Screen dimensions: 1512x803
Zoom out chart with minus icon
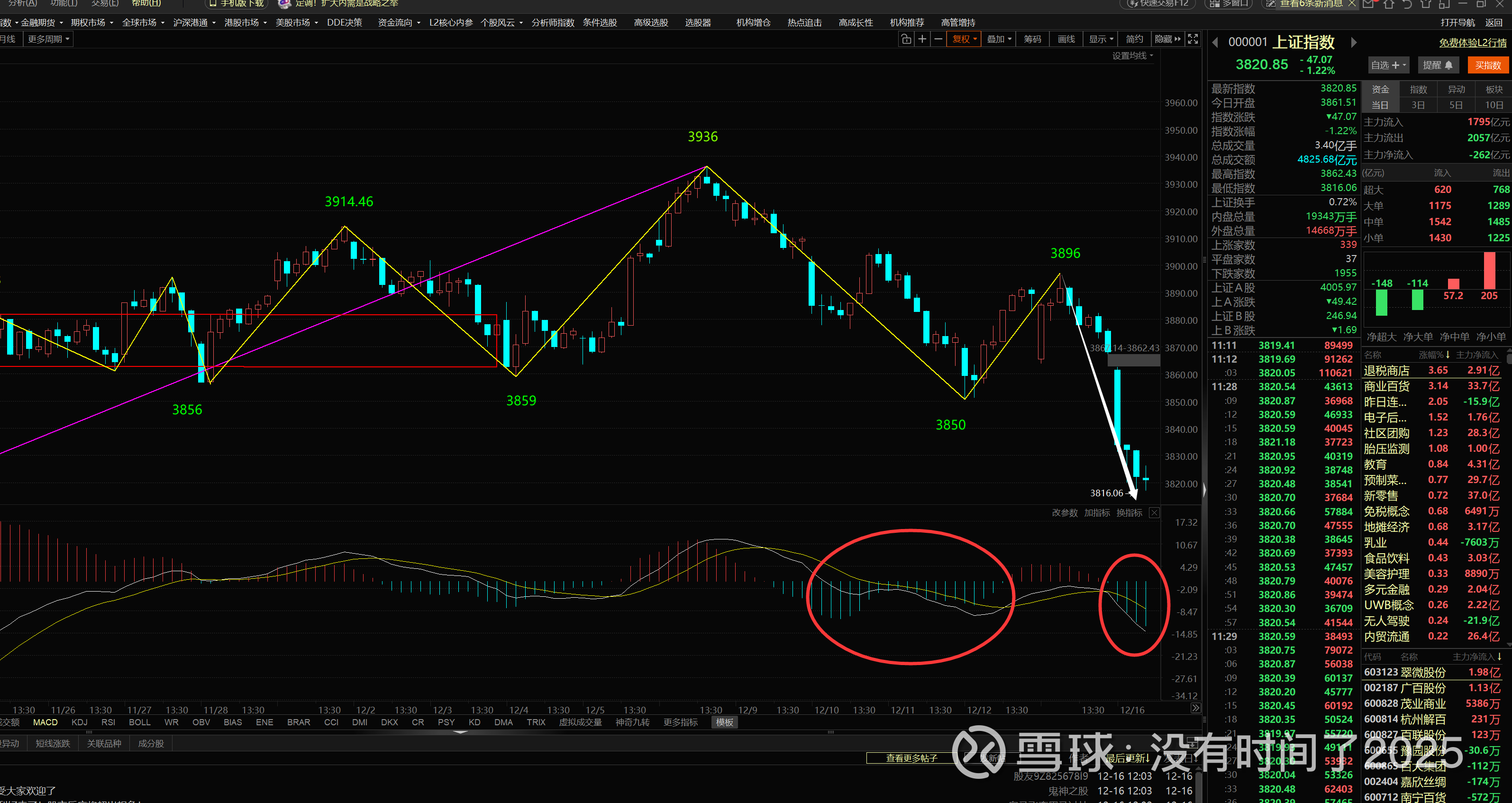[x=938, y=39]
